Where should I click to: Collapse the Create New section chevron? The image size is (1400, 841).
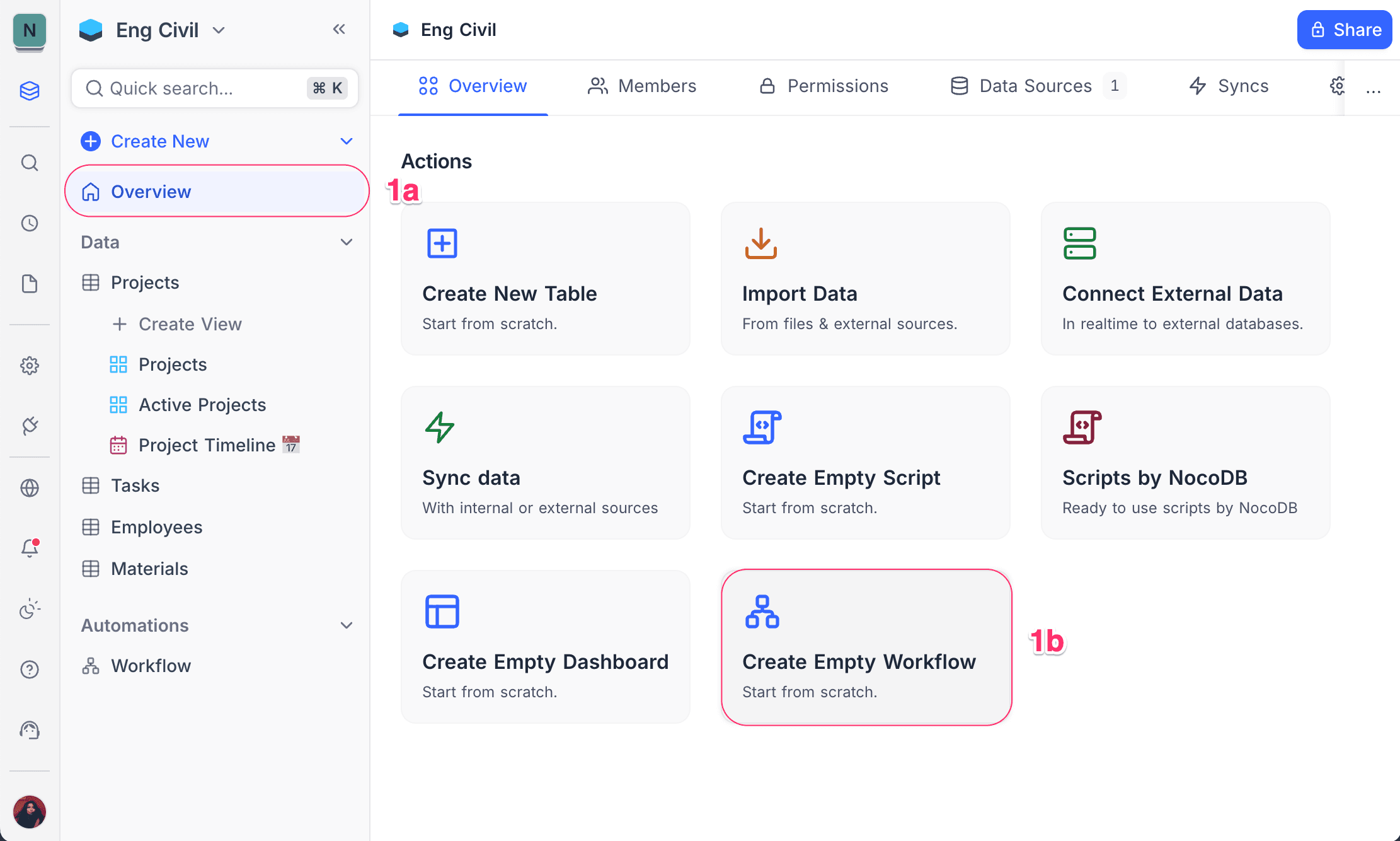347,141
